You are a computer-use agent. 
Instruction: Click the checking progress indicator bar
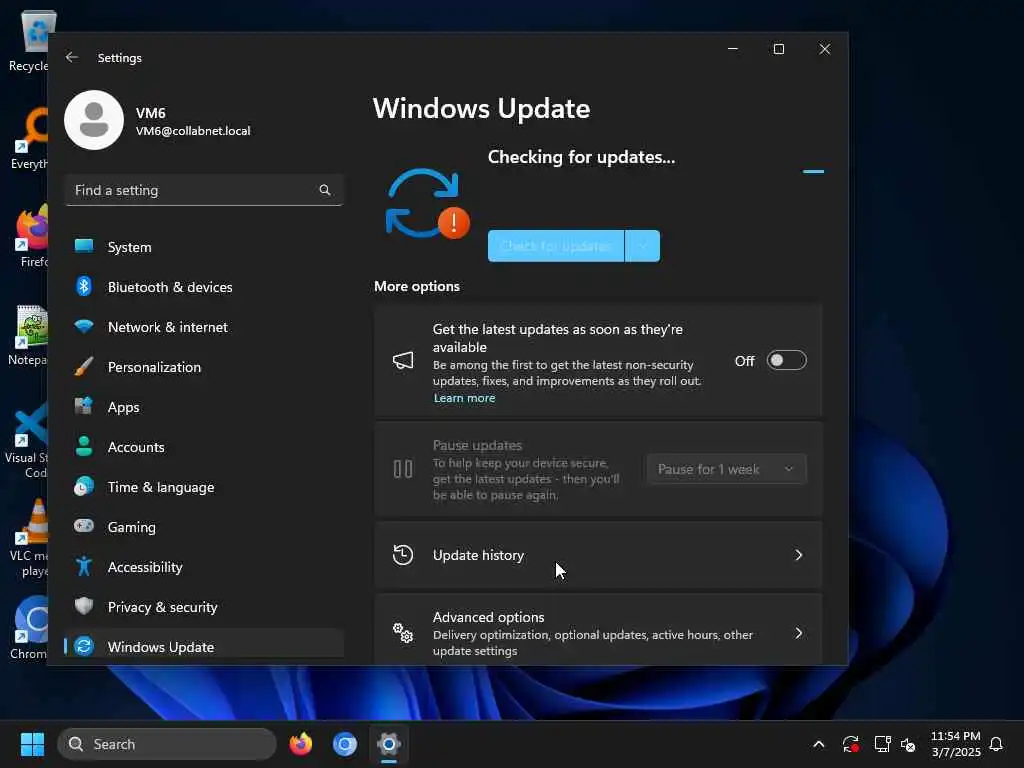tap(813, 172)
